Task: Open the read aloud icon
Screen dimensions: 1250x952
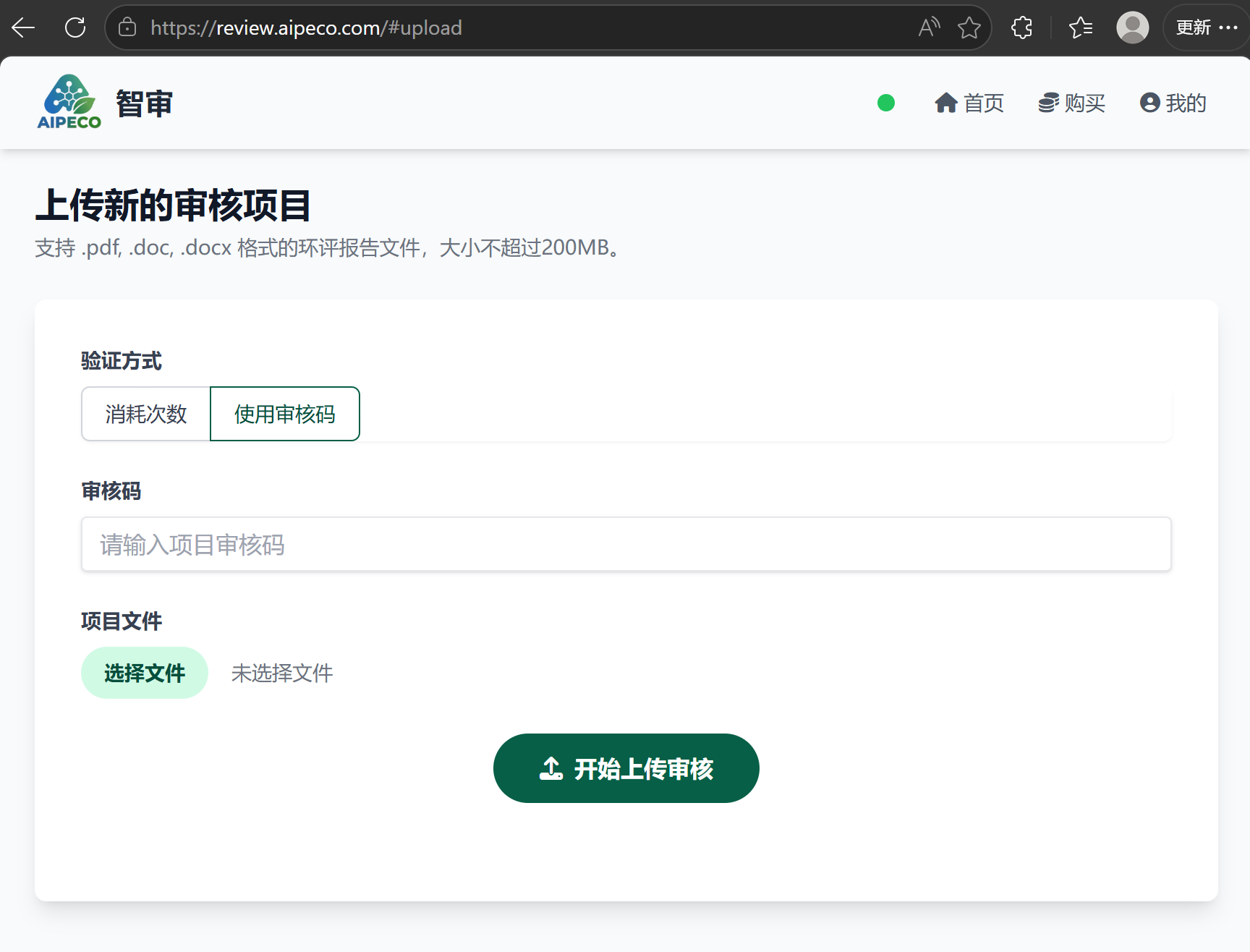Action: (x=929, y=27)
